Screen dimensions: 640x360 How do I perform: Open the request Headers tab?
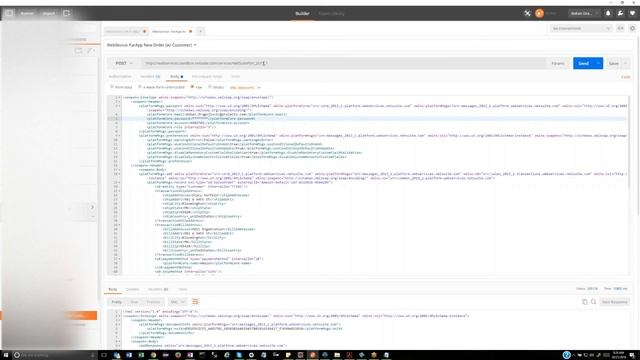150,76
